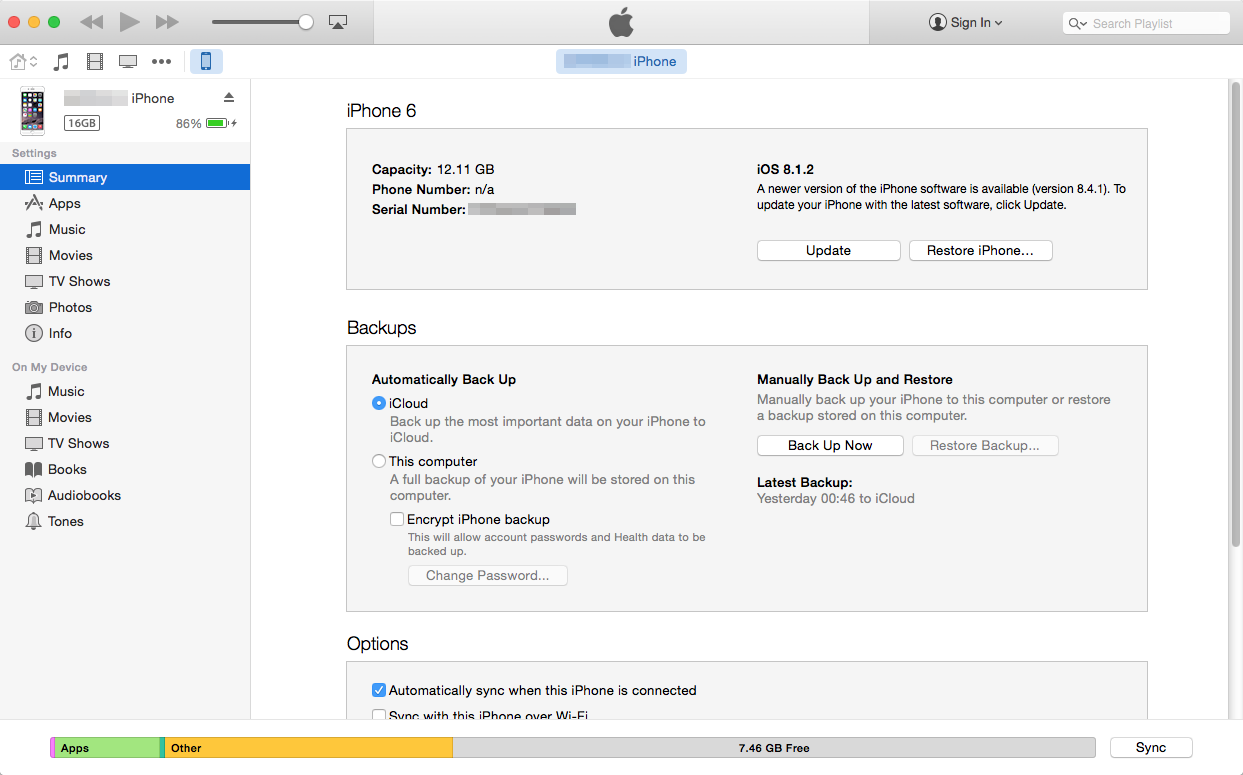Screen dimensions: 1243x775
Task: Uncheck Automatically sync when iPhone is connected
Action: (379, 690)
